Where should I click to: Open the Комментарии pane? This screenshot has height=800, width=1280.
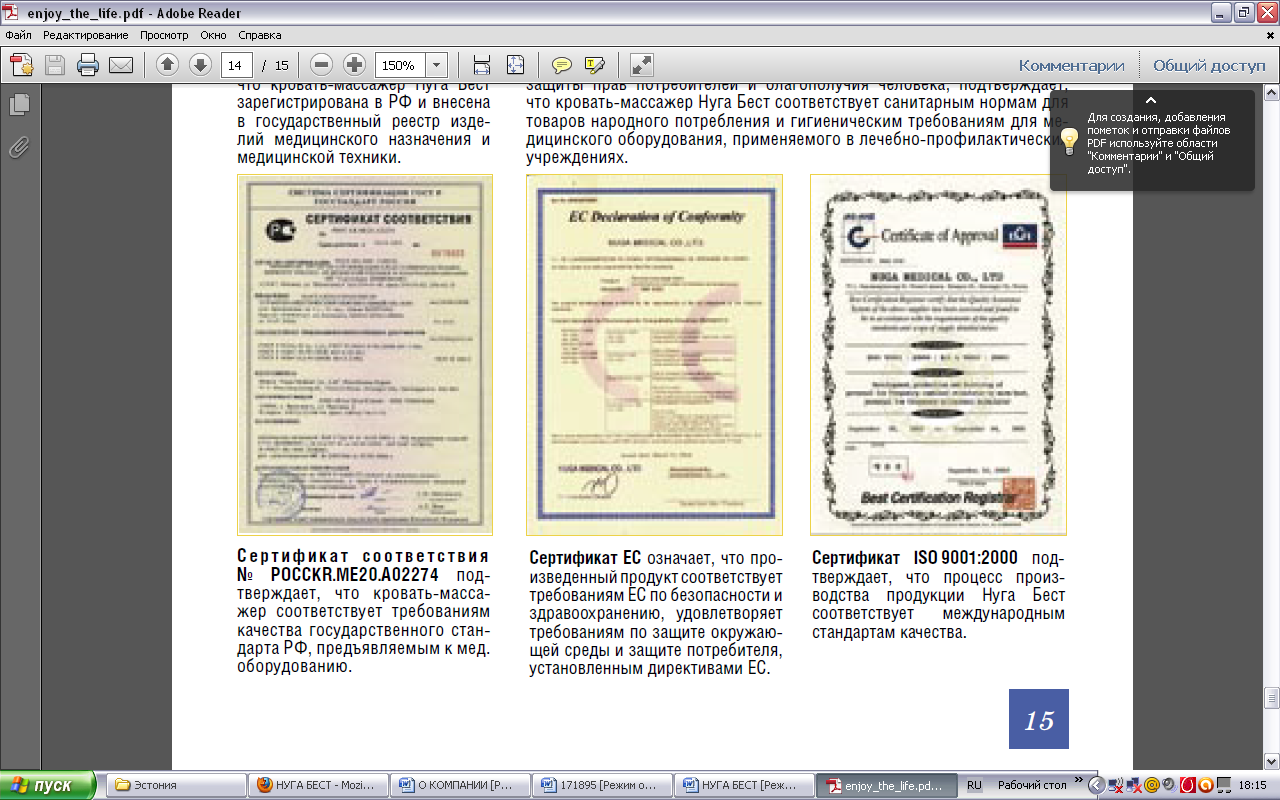1072,65
